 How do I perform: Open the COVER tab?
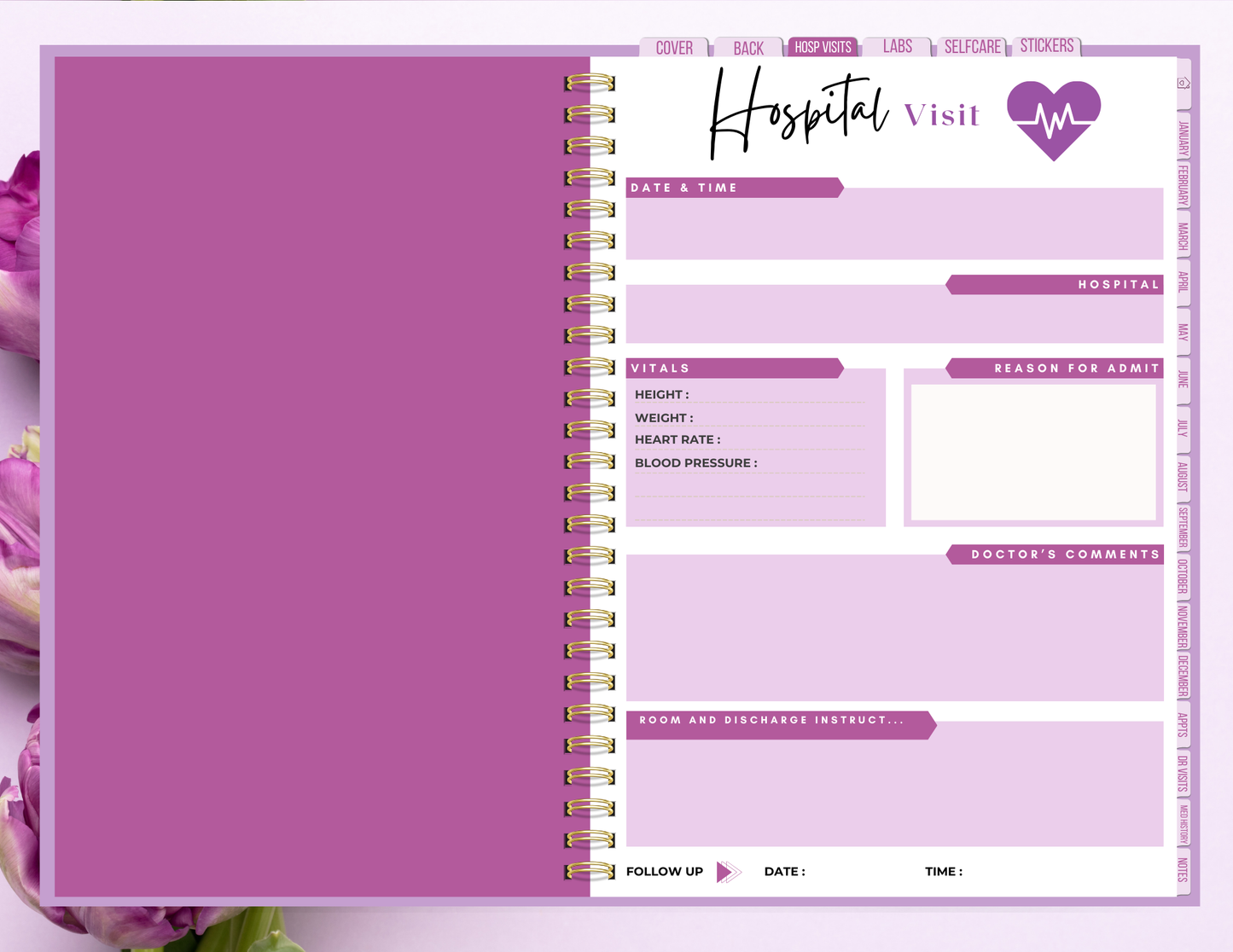[674, 48]
